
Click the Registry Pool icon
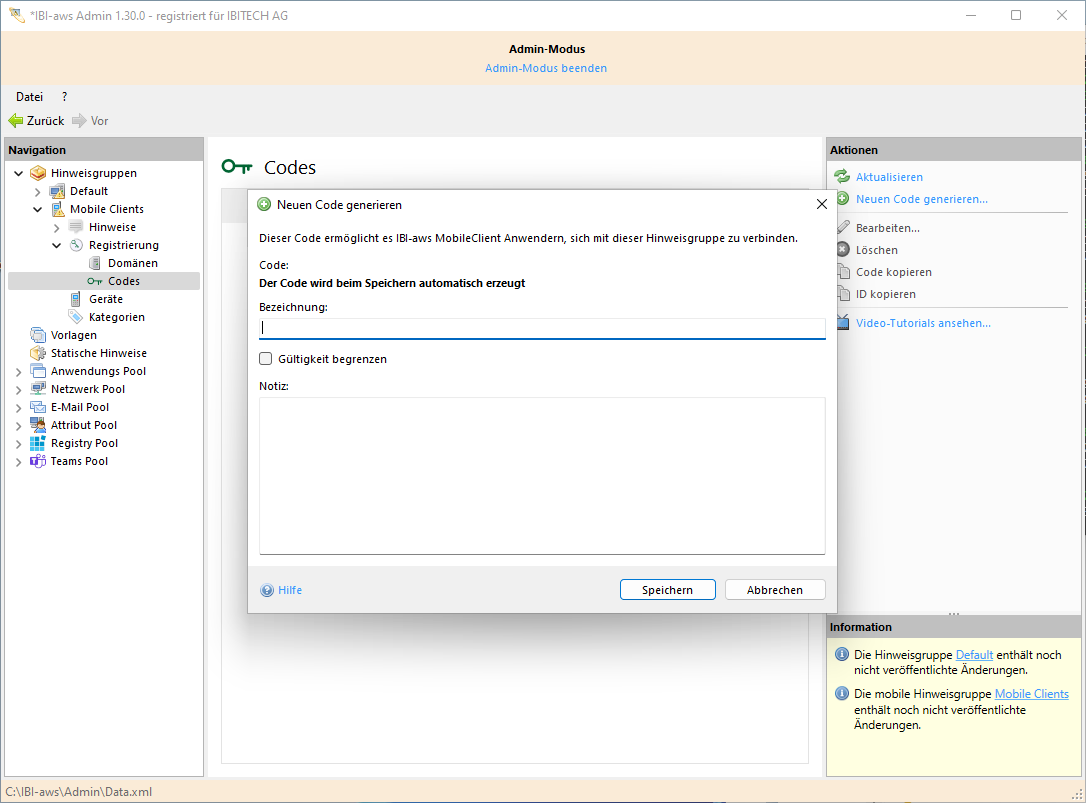[x=38, y=443]
